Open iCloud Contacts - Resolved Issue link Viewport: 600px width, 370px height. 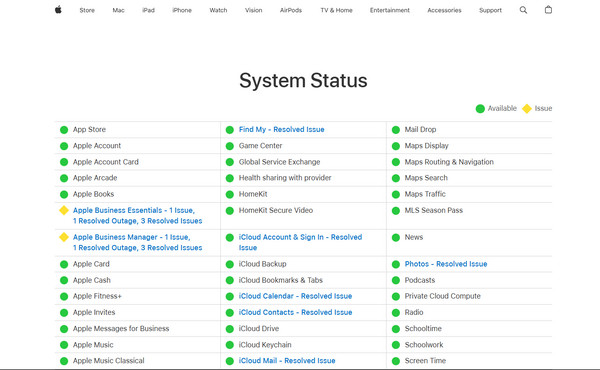(x=295, y=313)
